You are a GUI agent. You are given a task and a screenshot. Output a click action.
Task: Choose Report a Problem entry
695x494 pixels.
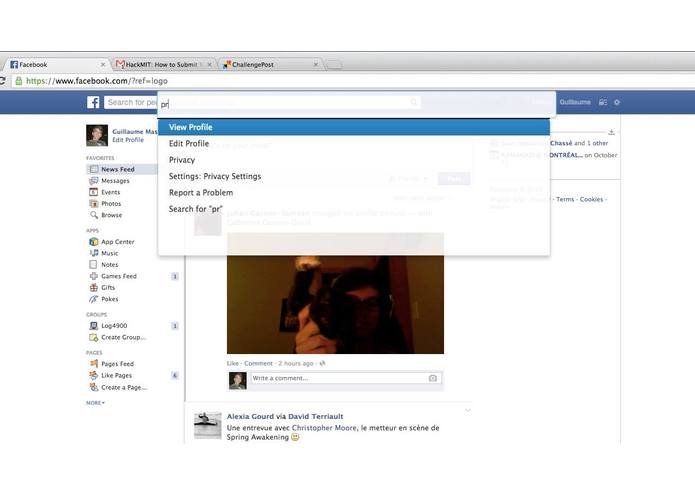pos(354,193)
